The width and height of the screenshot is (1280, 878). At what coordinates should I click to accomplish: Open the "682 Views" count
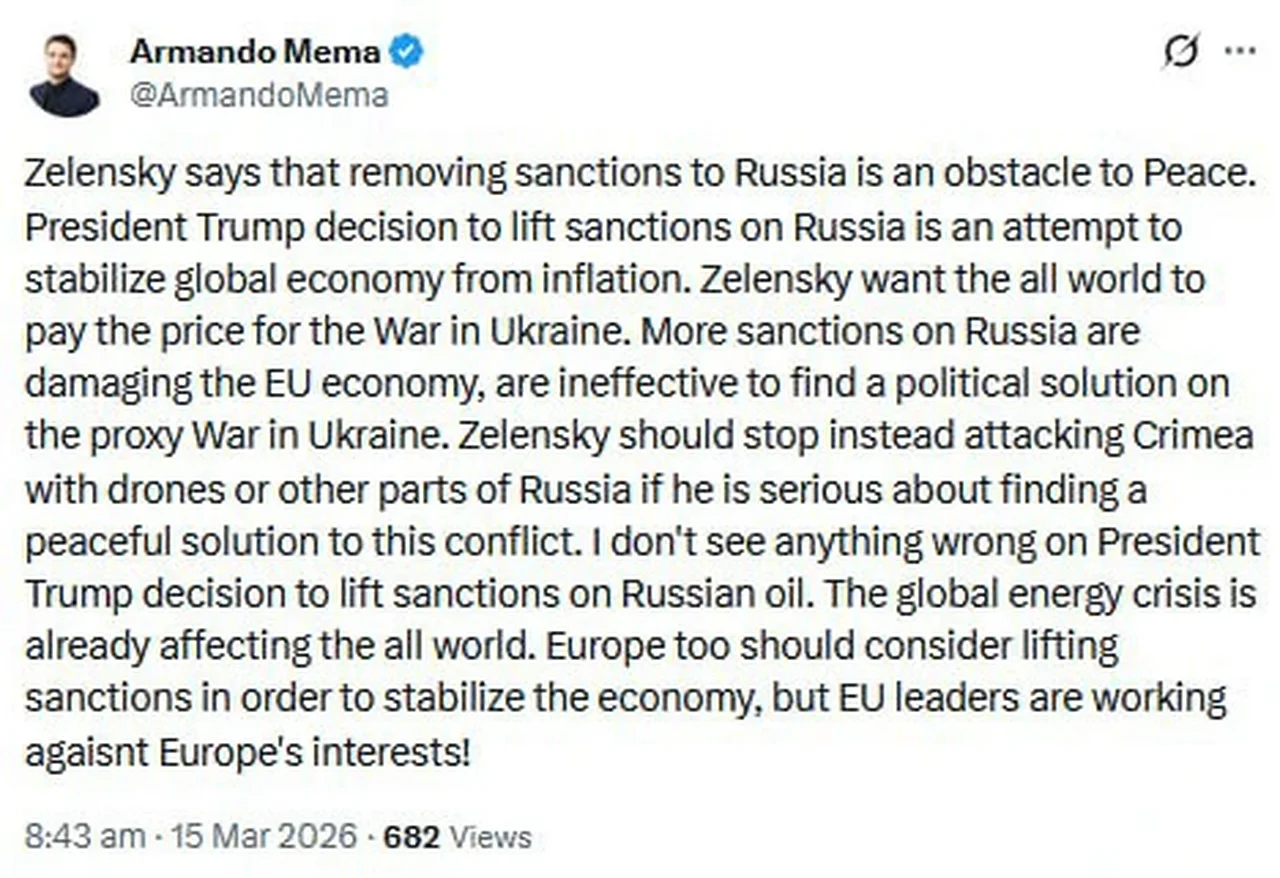click(x=457, y=835)
